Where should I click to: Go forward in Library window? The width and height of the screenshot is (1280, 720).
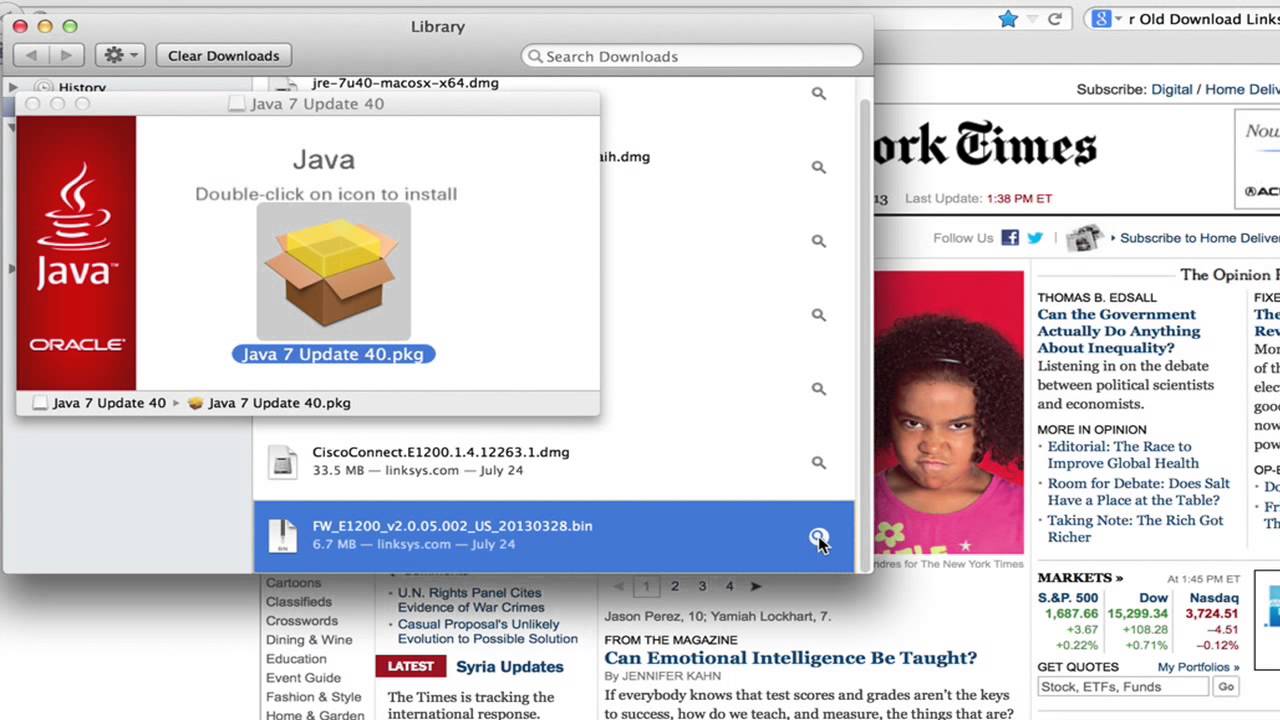click(66, 55)
